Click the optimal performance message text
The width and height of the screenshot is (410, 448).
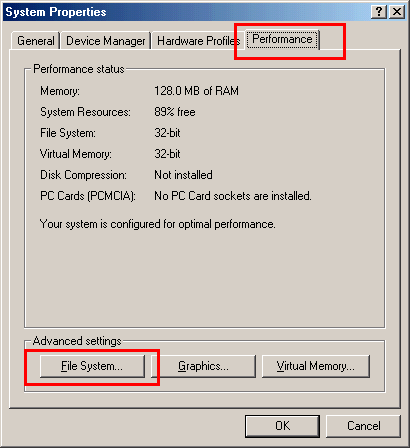(158, 224)
